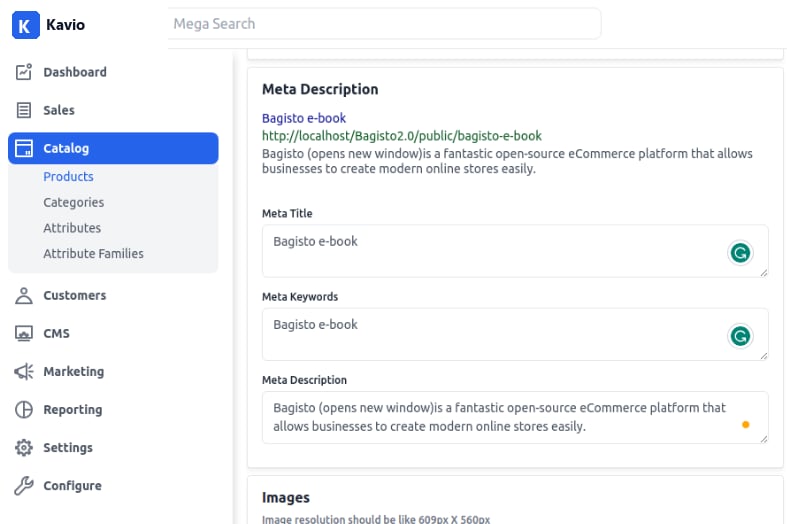Click the Bagisto e-book preview title
The height and width of the screenshot is (524, 787).
pyautogui.click(x=304, y=118)
